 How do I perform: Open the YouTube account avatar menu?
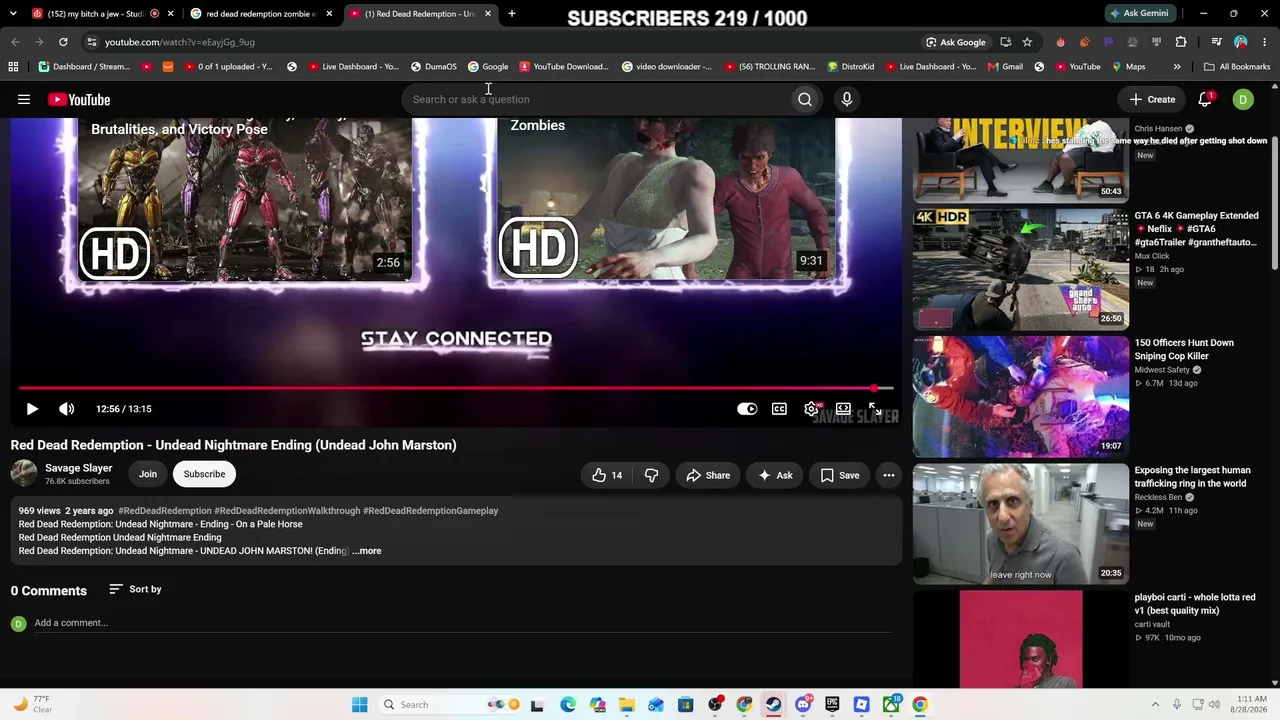click(x=1243, y=99)
